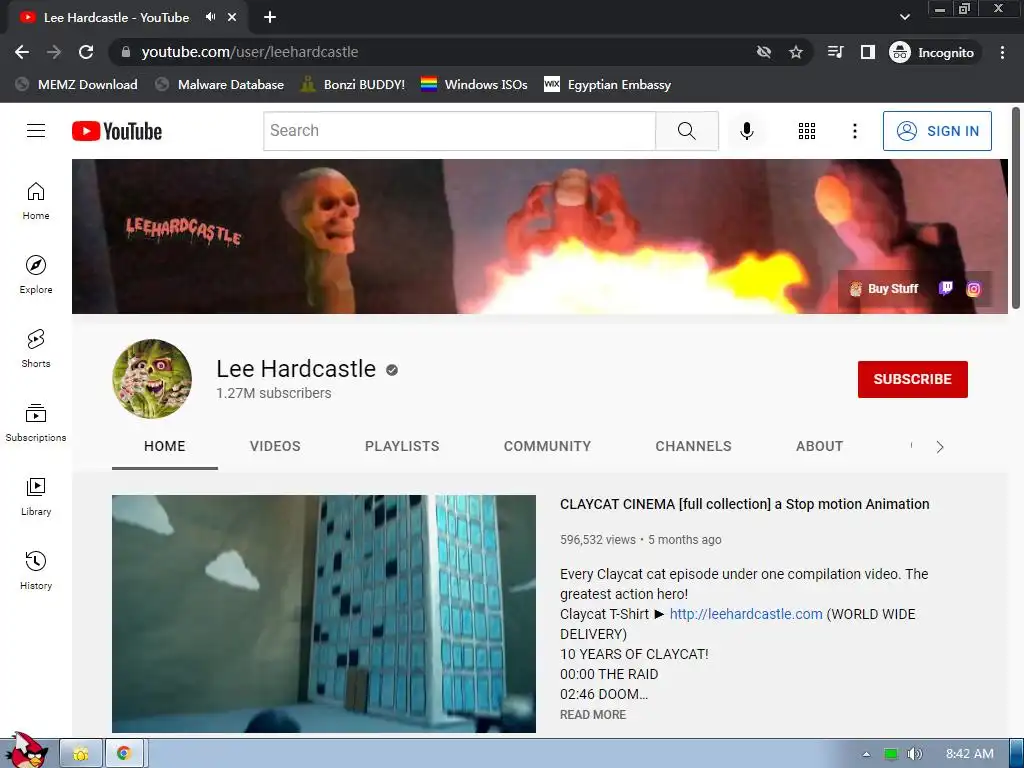Open Library in sidebar

36,496
